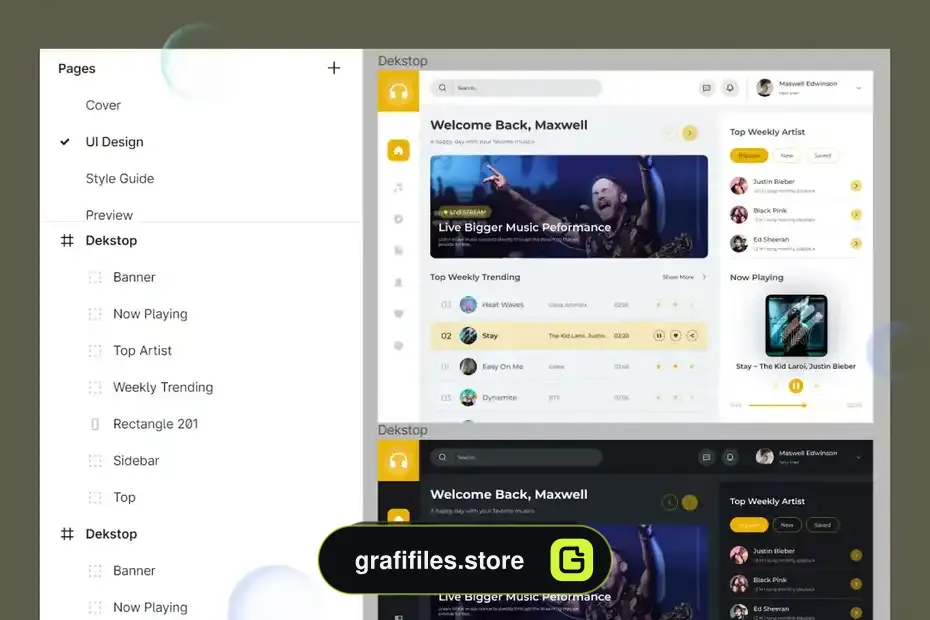
Task: Click the Show More link in Top Weekly Trending
Action: click(x=678, y=277)
